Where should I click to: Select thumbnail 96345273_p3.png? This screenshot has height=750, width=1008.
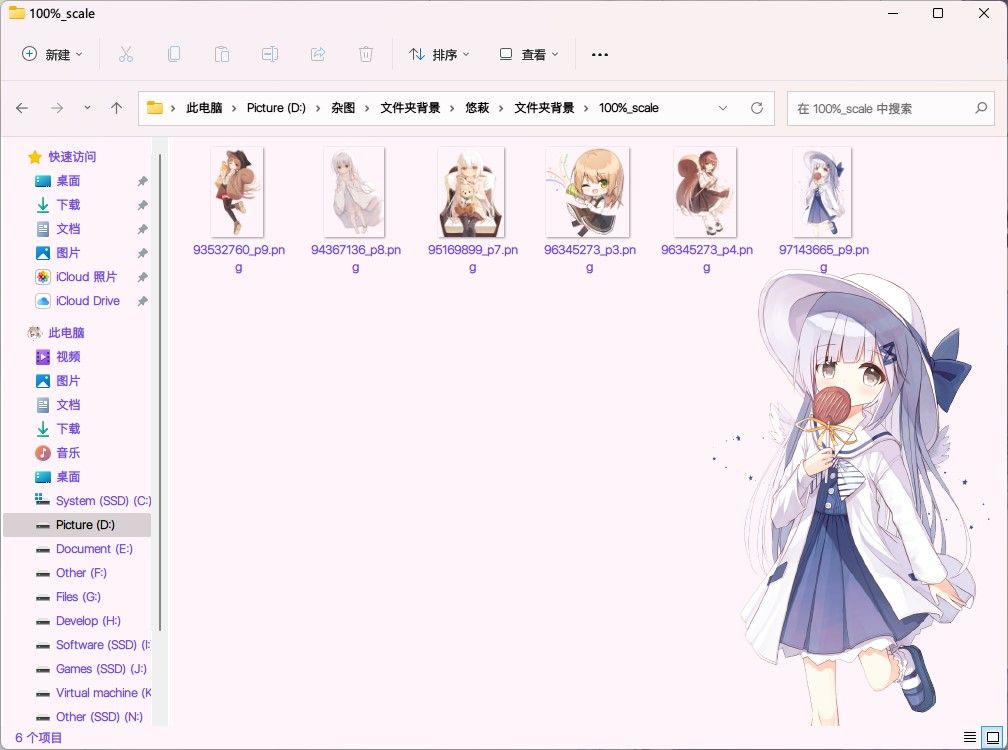tap(588, 192)
